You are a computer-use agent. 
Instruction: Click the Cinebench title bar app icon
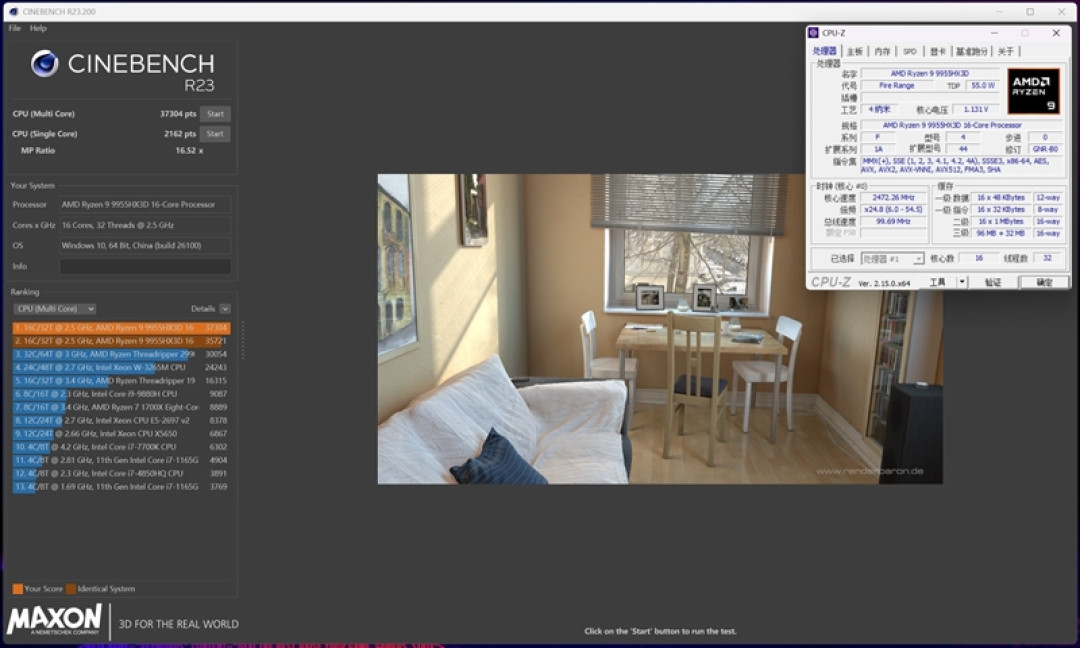[x=14, y=12]
